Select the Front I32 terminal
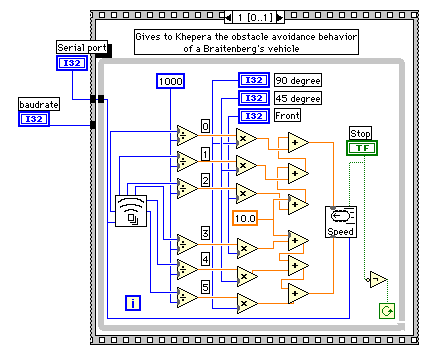 point(254,116)
